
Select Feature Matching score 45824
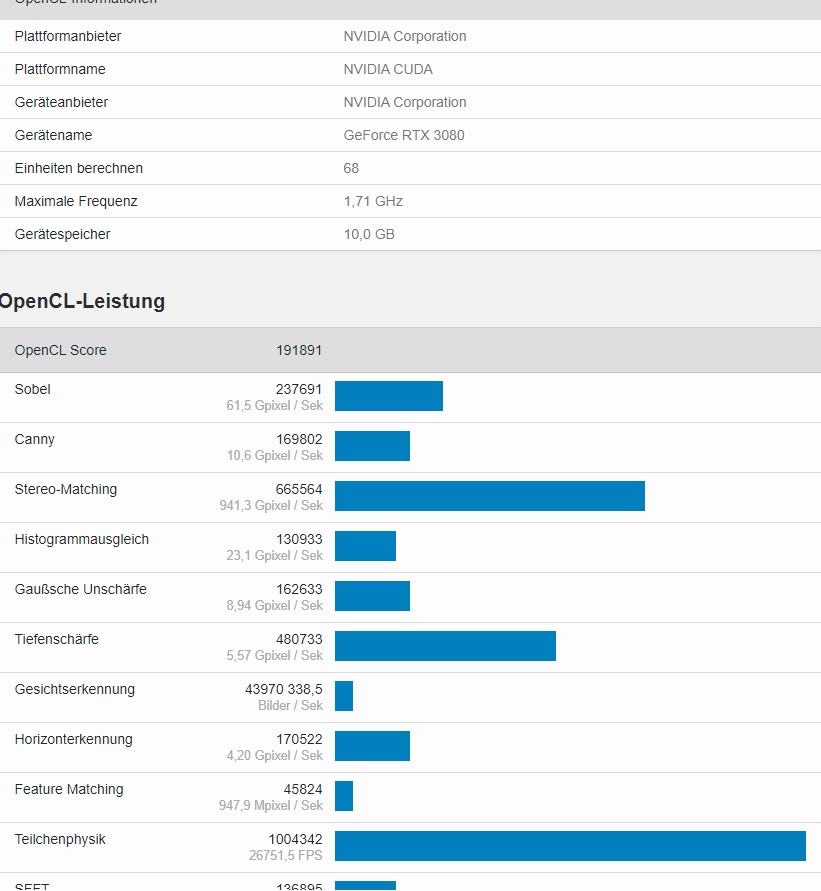[x=303, y=789]
